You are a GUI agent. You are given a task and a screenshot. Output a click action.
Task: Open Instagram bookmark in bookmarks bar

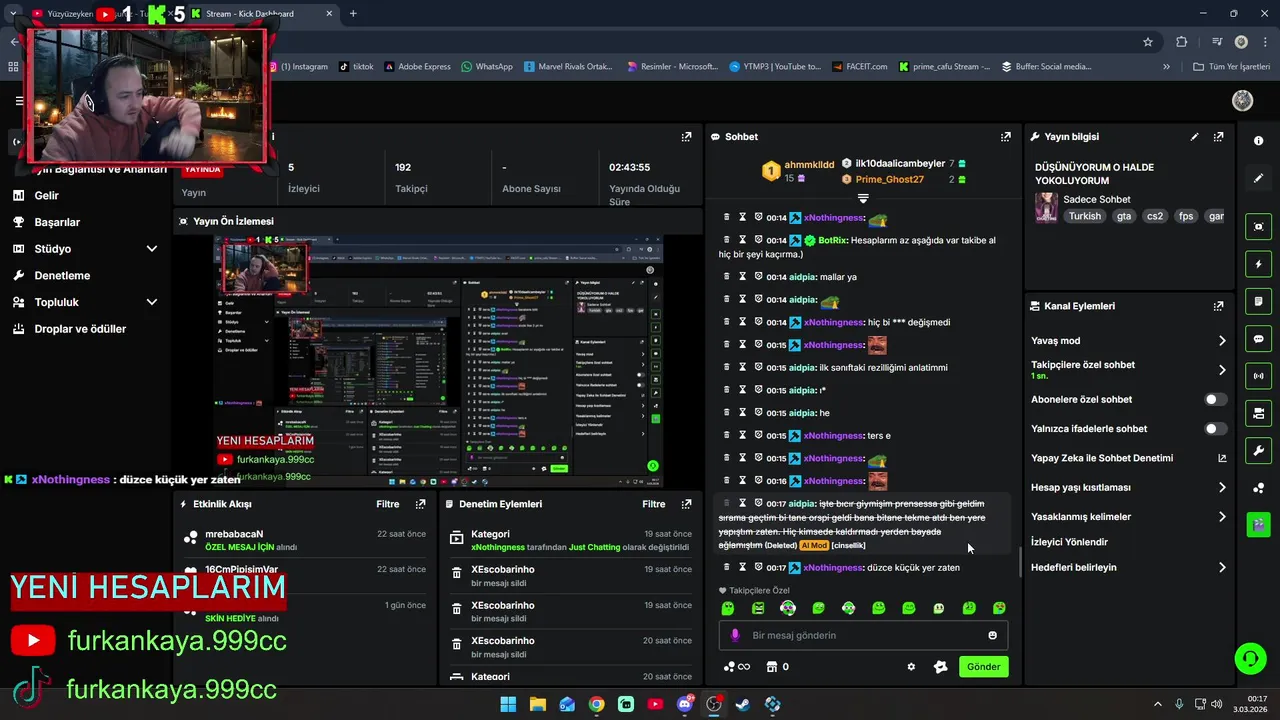(298, 67)
